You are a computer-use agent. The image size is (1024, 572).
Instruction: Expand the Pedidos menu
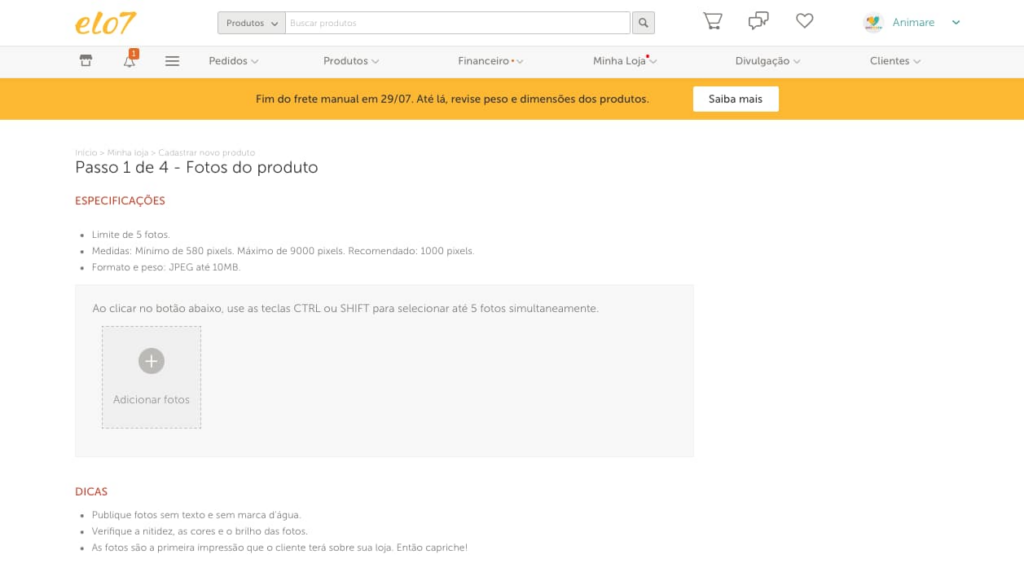pyautogui.click(x=234, y=61)
